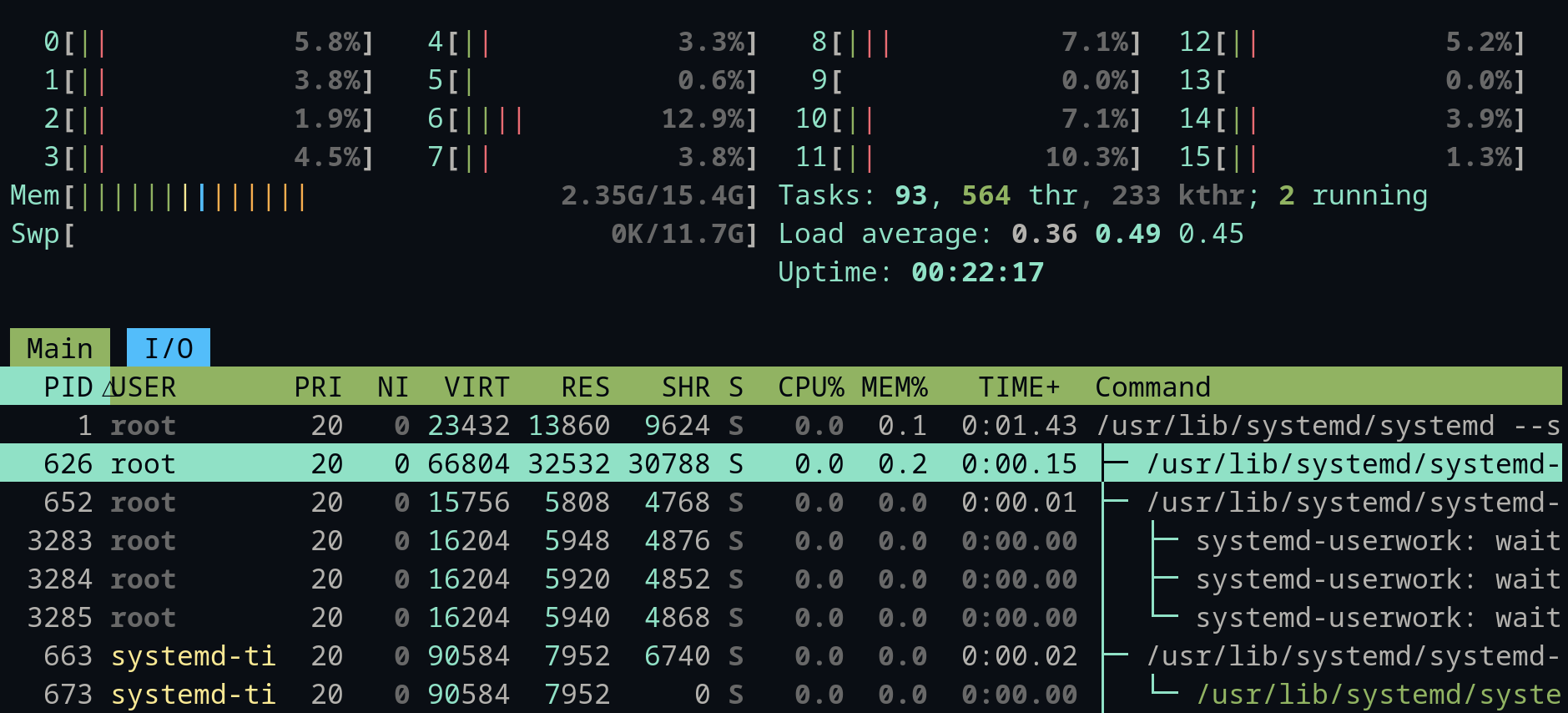Switch to the Main tab
This screenshot has height=713, width=1568.
tap(59, 347)
